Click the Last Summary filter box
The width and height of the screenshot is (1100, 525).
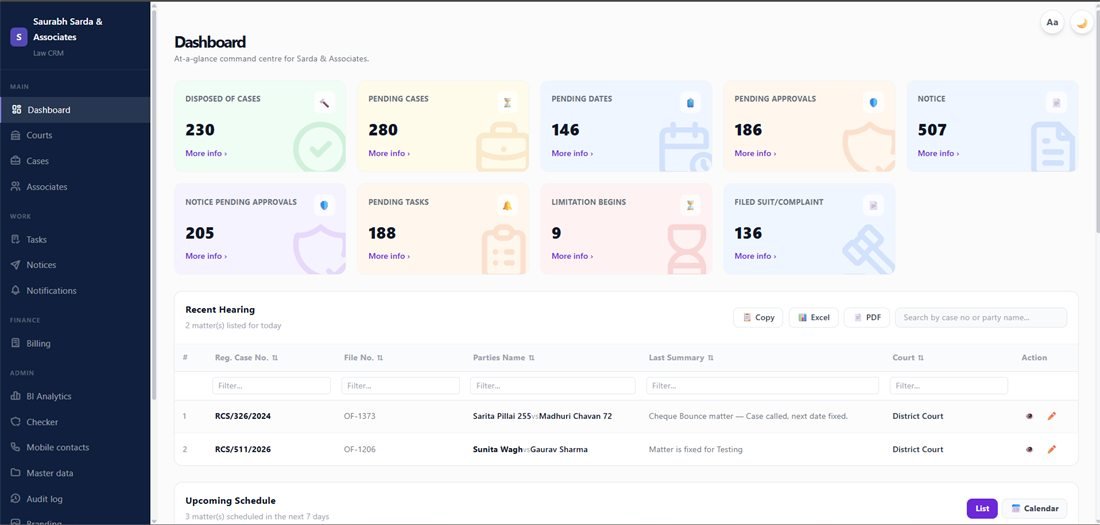coord(762,385)
